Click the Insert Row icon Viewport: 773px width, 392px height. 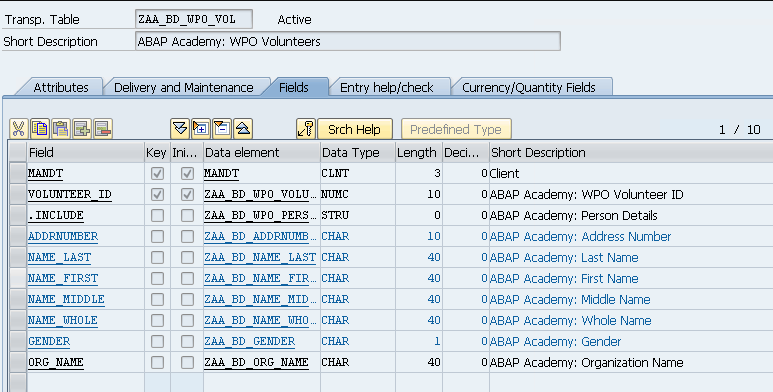(x=82, y=129)
